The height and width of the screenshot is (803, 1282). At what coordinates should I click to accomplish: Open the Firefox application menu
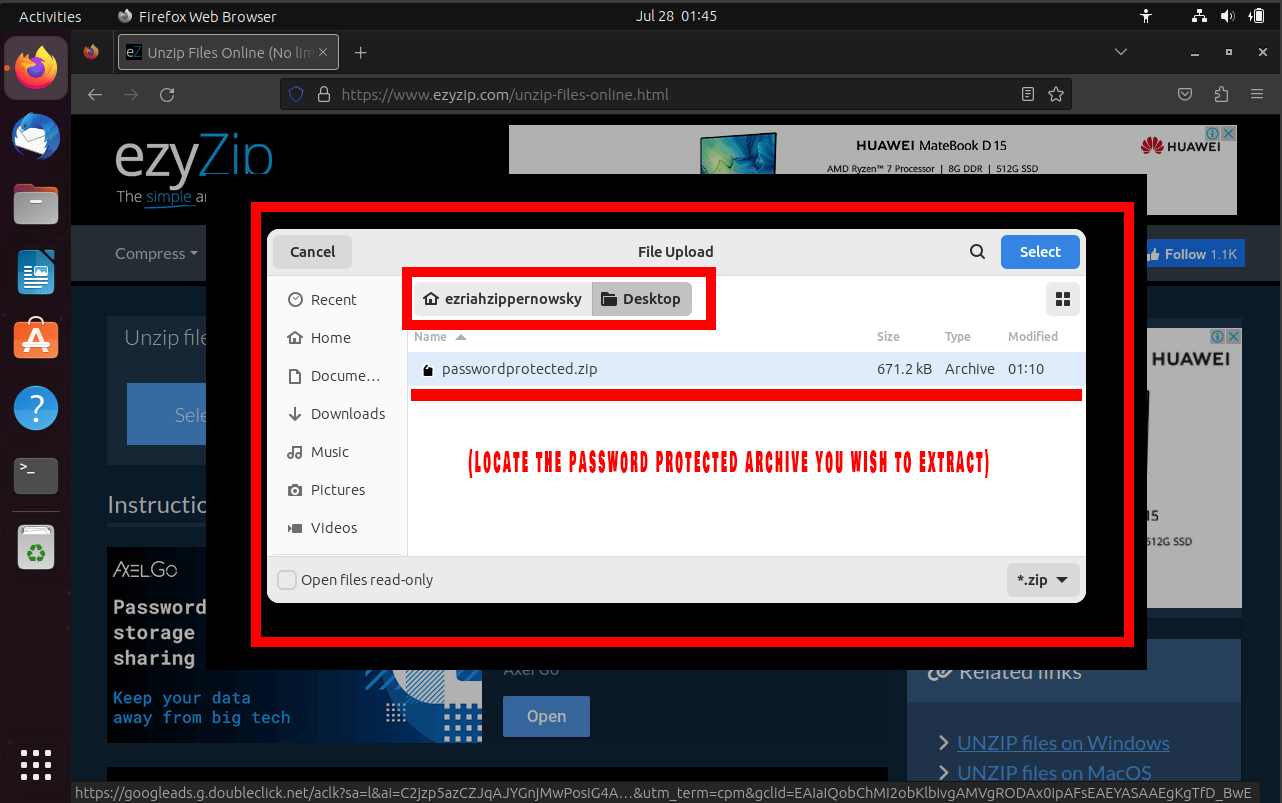tap(1257, 93)
